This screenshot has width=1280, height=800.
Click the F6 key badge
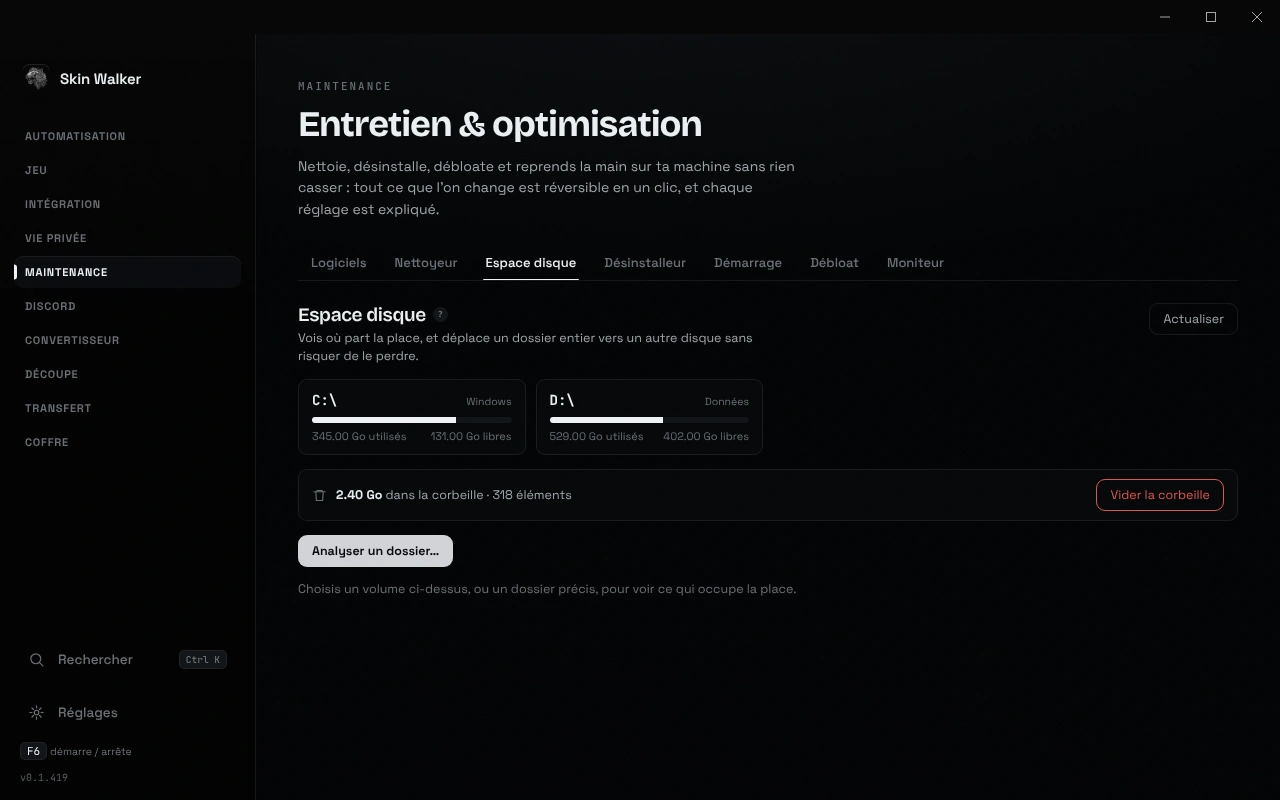pos(33,751)
